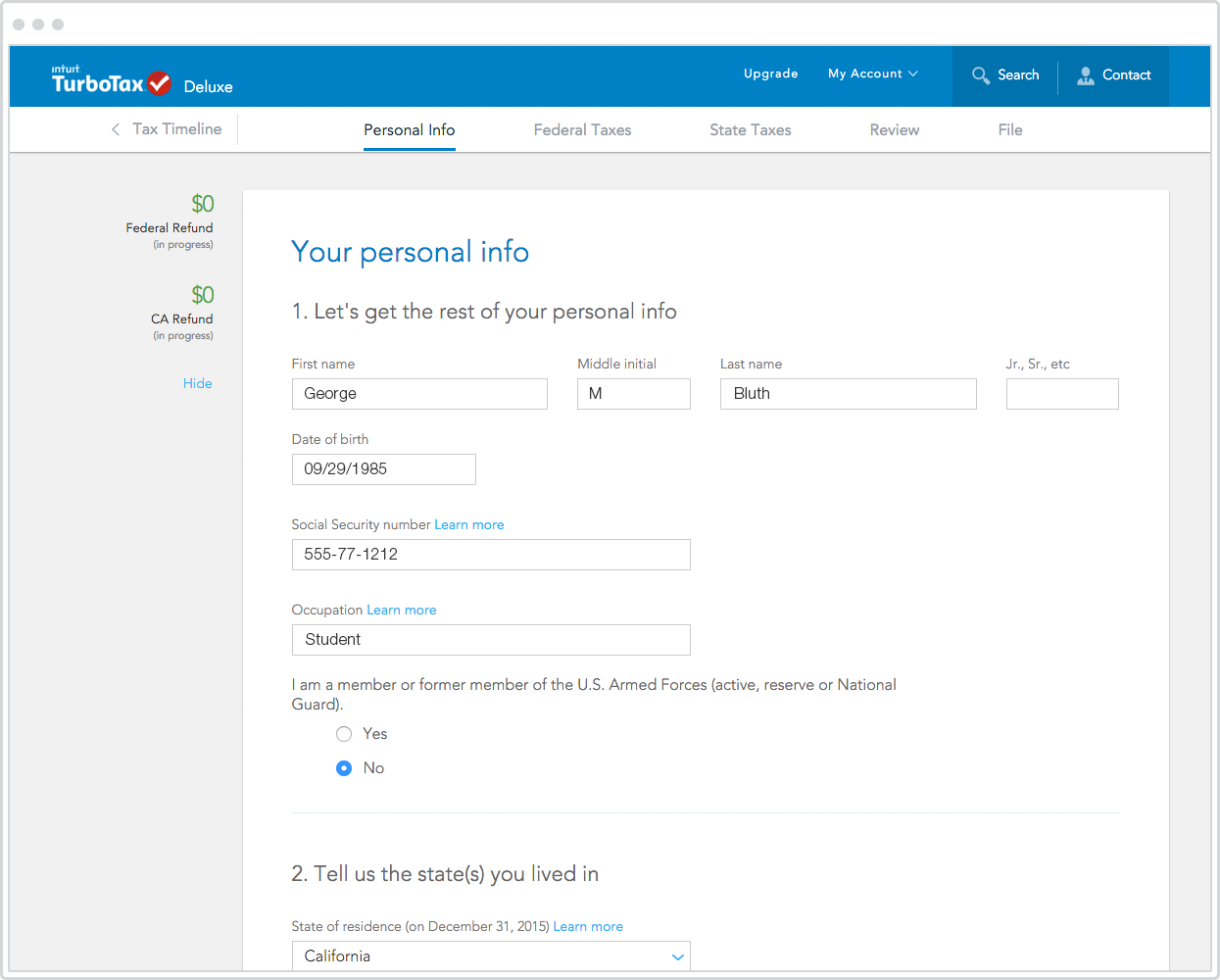Click the Contact button label
This screenshot has width=1220, height=980.
coord(1127,75)
